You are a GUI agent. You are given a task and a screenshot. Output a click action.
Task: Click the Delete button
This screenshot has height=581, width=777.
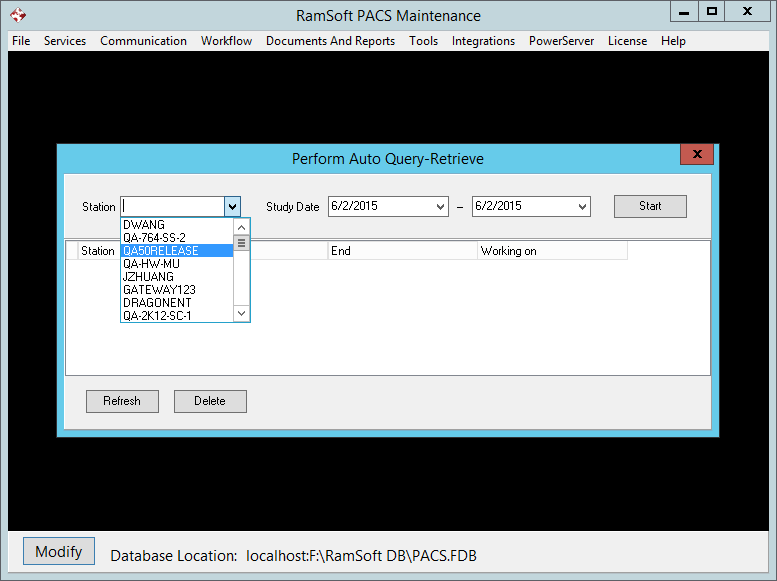coord(210,401)
